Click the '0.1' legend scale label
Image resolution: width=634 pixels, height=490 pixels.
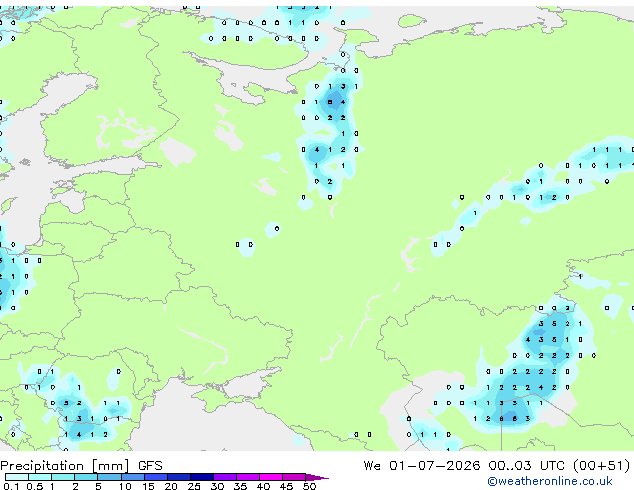point(11,486)
